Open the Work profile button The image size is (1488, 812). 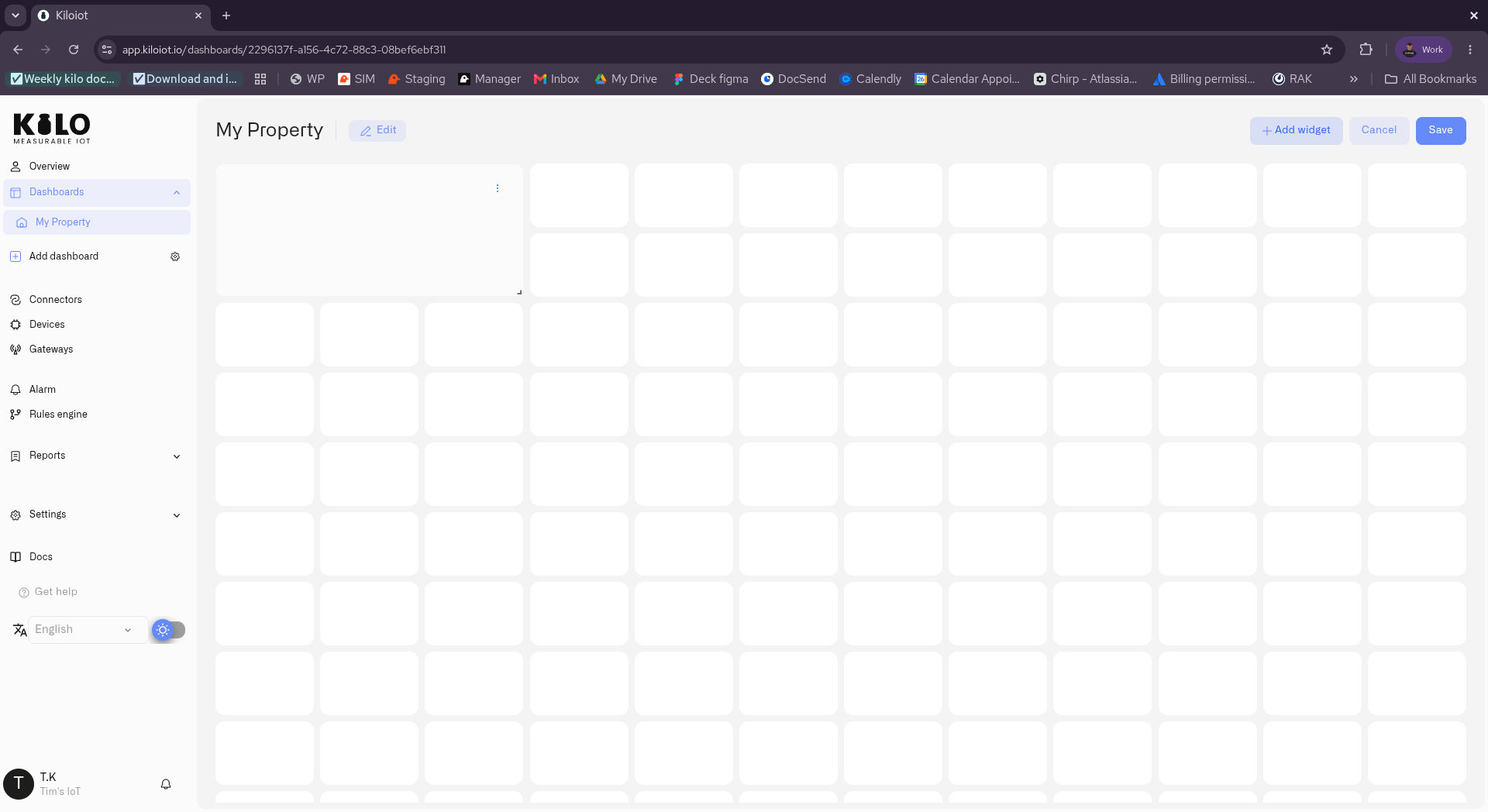click(1424, 50)
